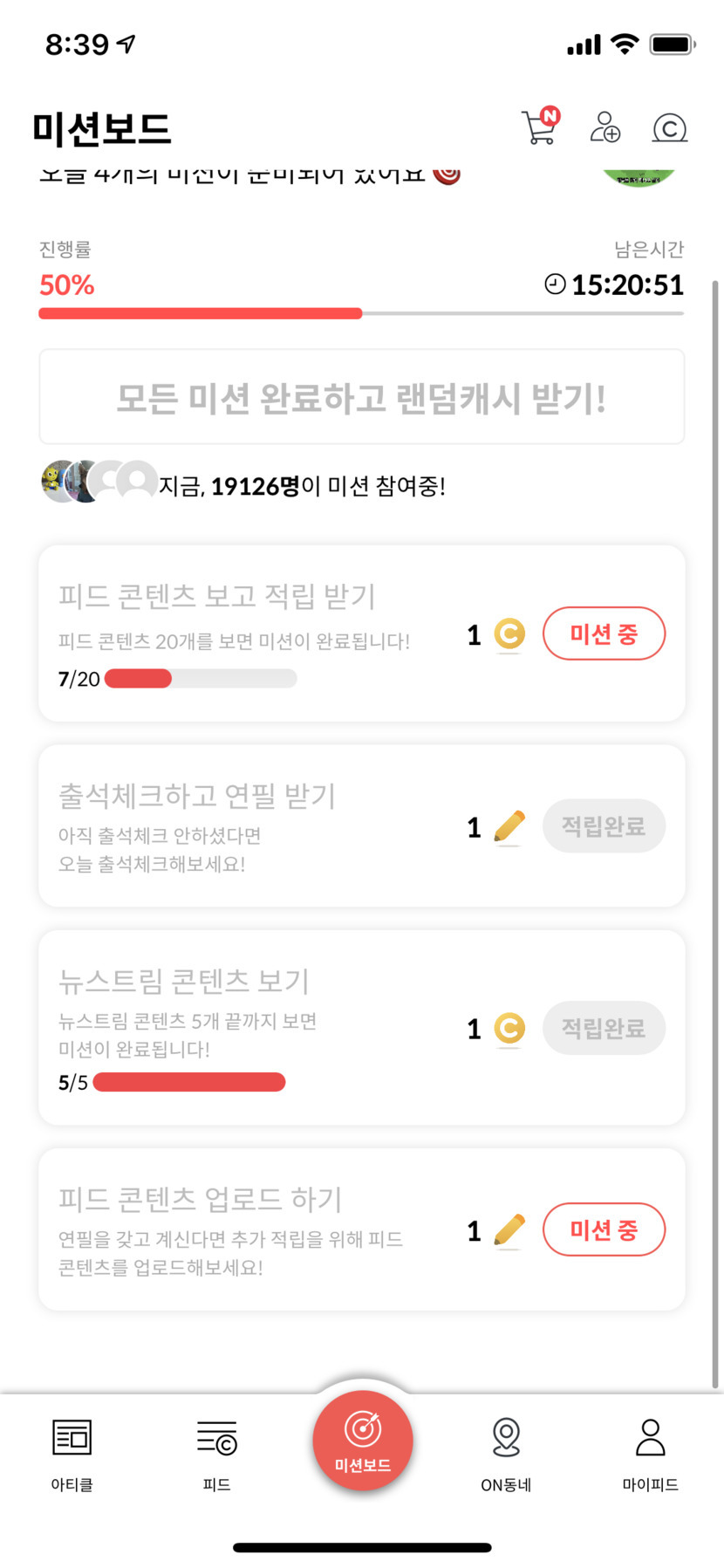
Task: Open the cash coin icon in header
Action: tap(669, 128)
